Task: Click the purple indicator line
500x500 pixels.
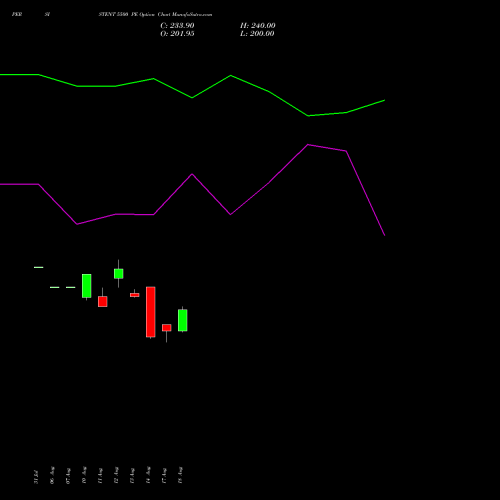Action: [192, 174]
